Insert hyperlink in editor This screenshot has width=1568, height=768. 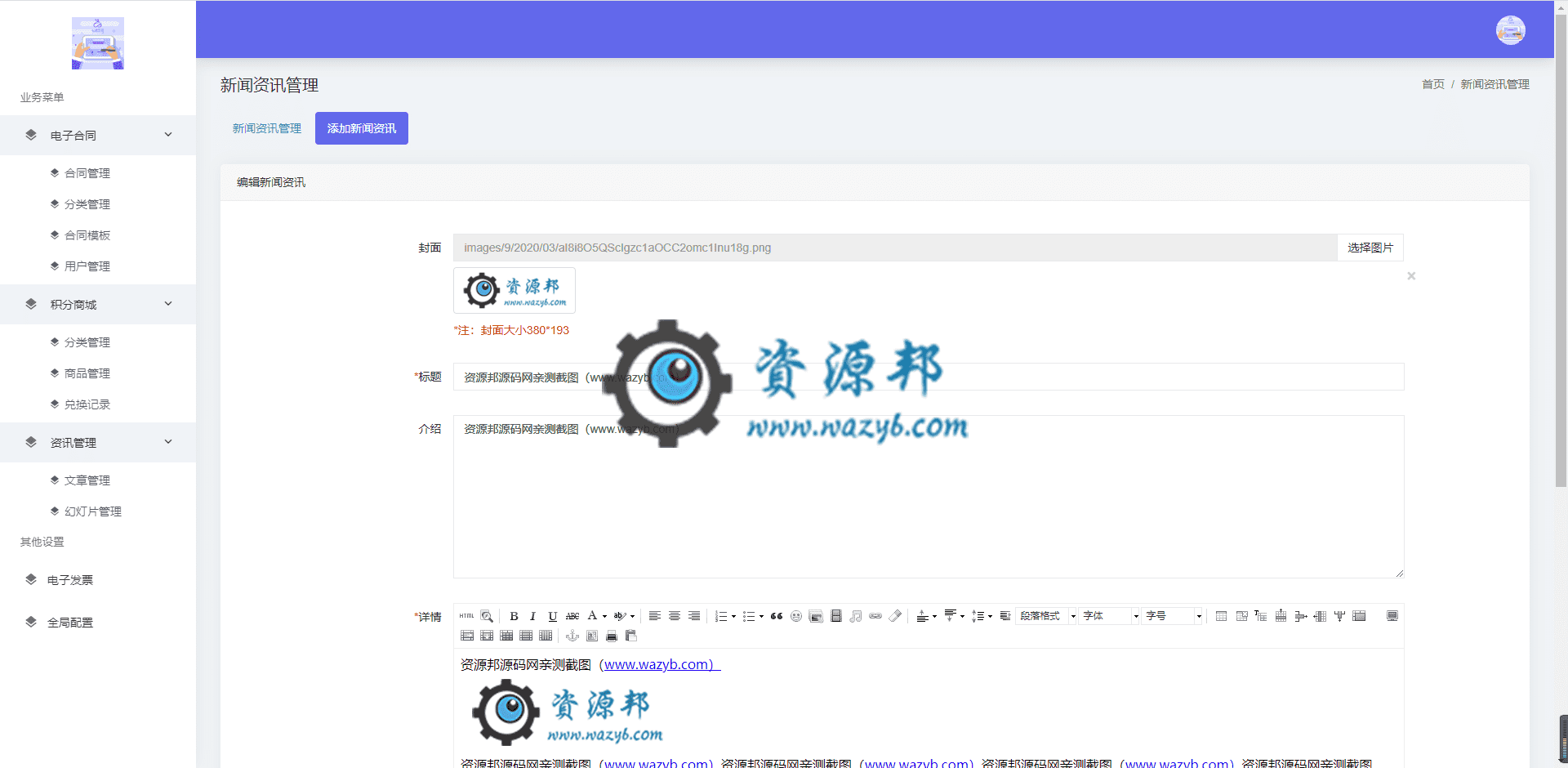coord(875,616)
